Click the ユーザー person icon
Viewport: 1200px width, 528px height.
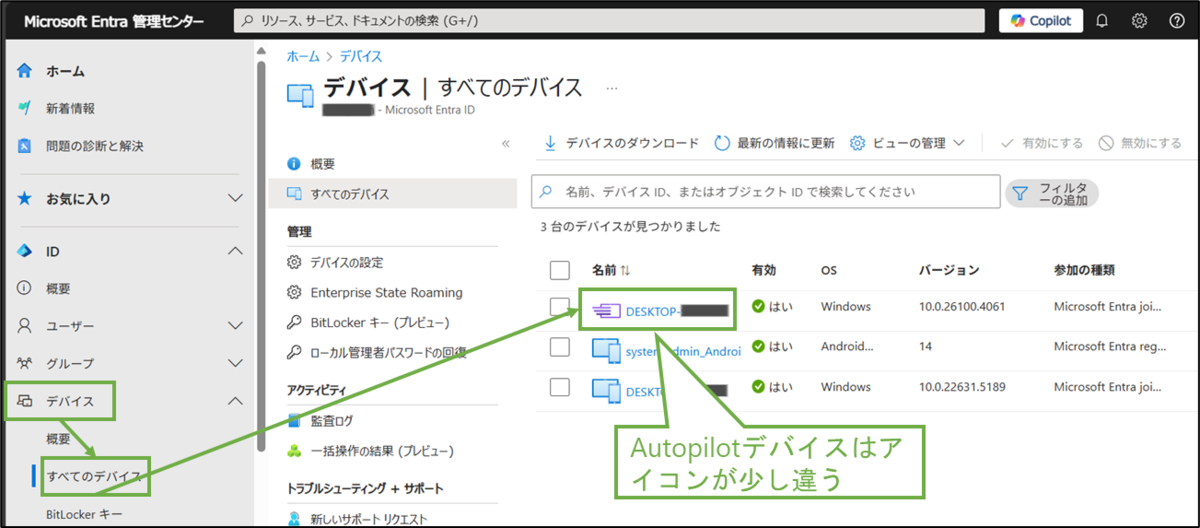(25, 325)
